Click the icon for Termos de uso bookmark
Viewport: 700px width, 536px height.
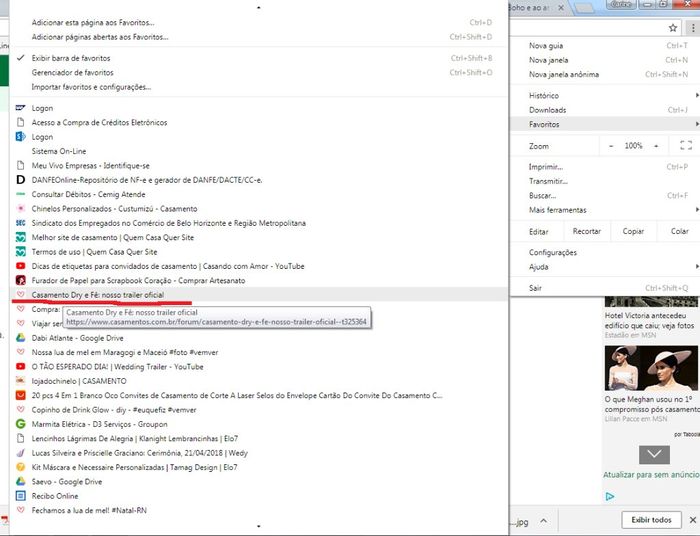[x=21, y=252]
